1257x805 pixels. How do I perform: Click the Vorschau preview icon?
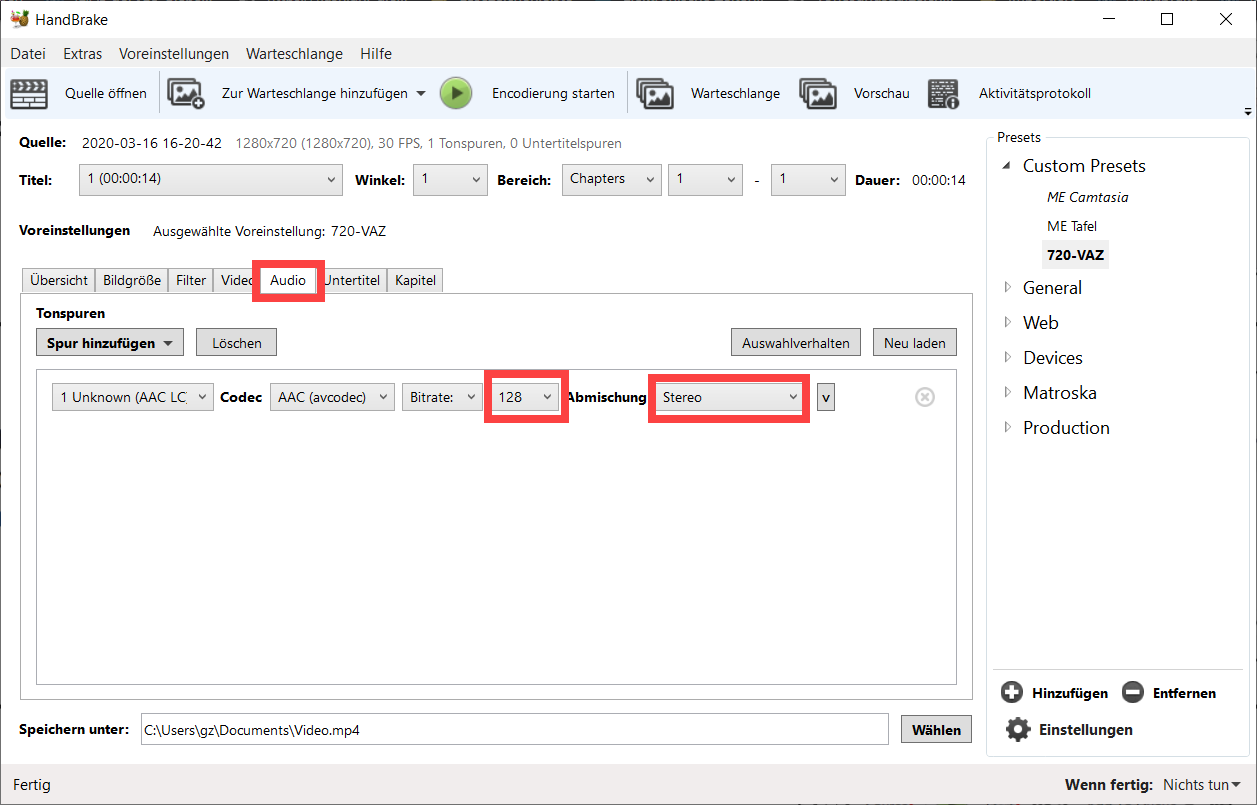click(x=818, y=93)
